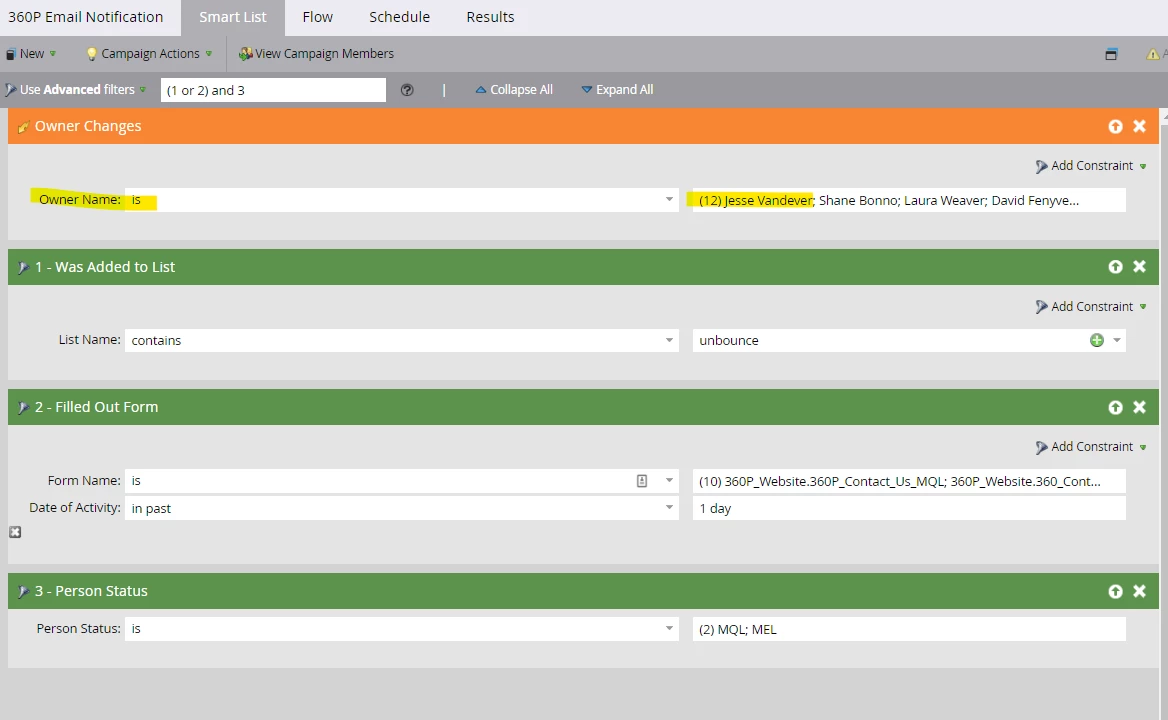Remove the Date of Activity constraint
Screen dimensions: 1168x720
tap(15, 532)
